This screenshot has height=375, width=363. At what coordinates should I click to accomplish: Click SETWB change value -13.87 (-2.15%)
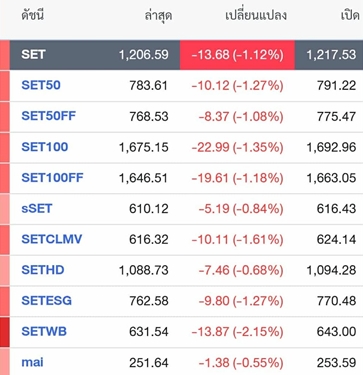pyautogui.click(x=237, y=332)
